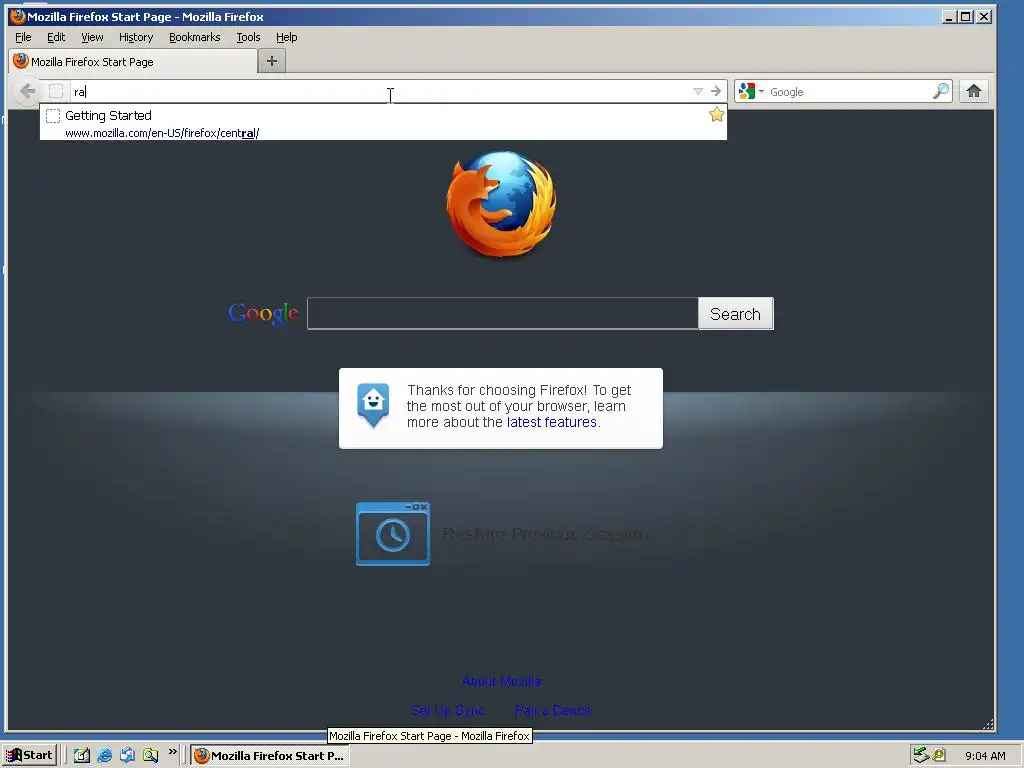Click the quick launch magnifier folder icon
This screenshot has height=768, width=1024.
pyautogui.click(x=150, y=755)
